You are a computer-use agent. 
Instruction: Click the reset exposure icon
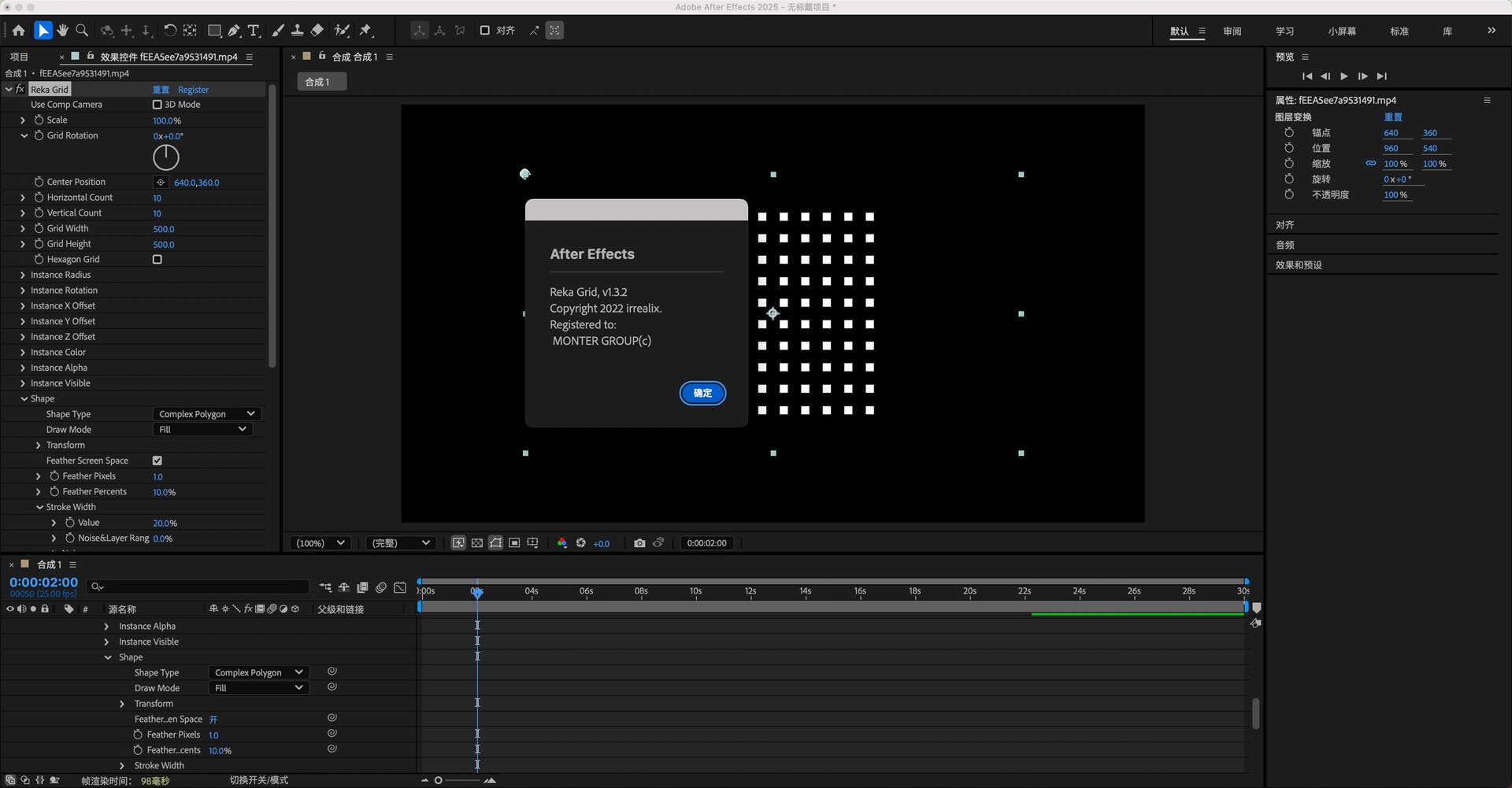(x=581, y=543)
